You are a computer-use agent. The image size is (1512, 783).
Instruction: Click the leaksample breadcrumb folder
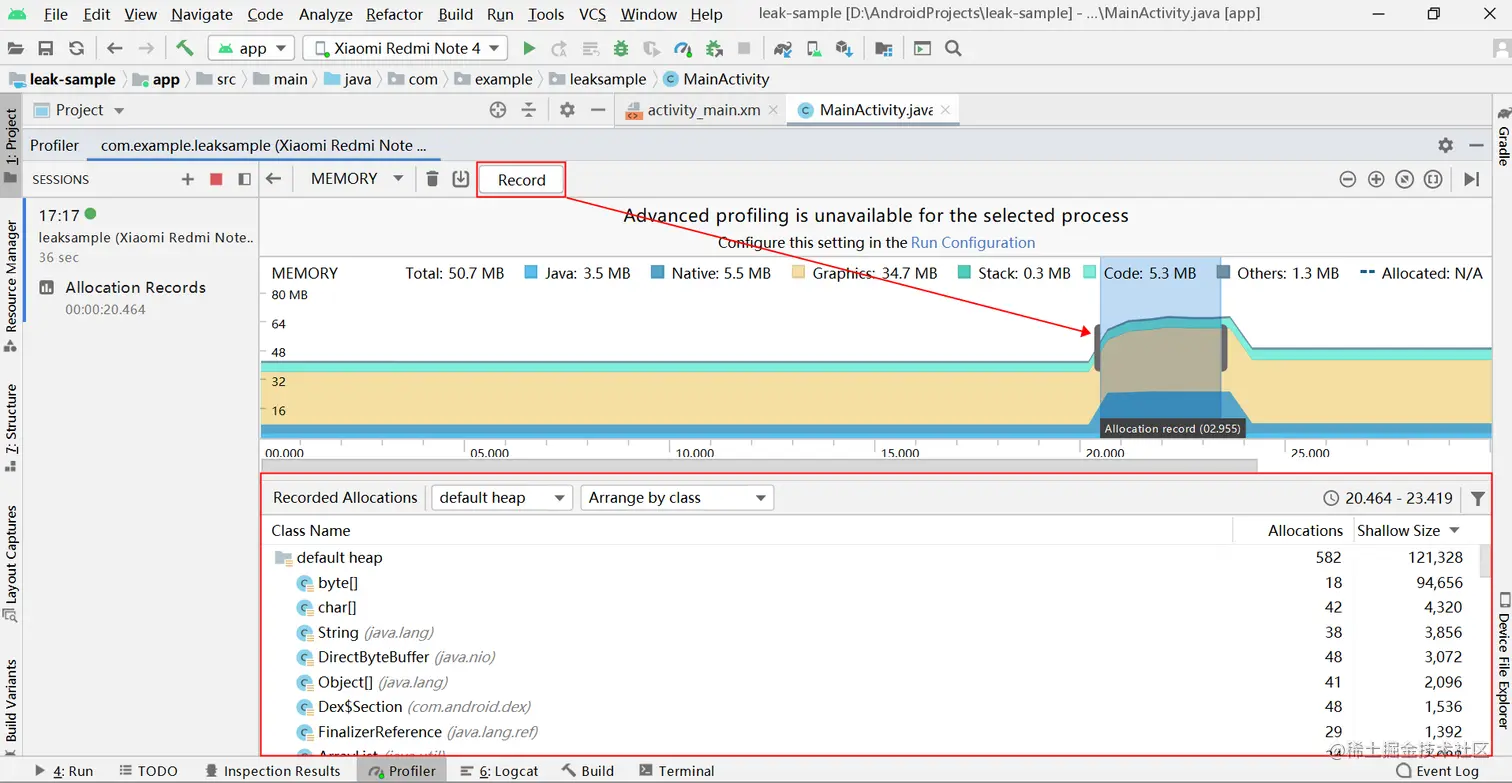(597, 79)
